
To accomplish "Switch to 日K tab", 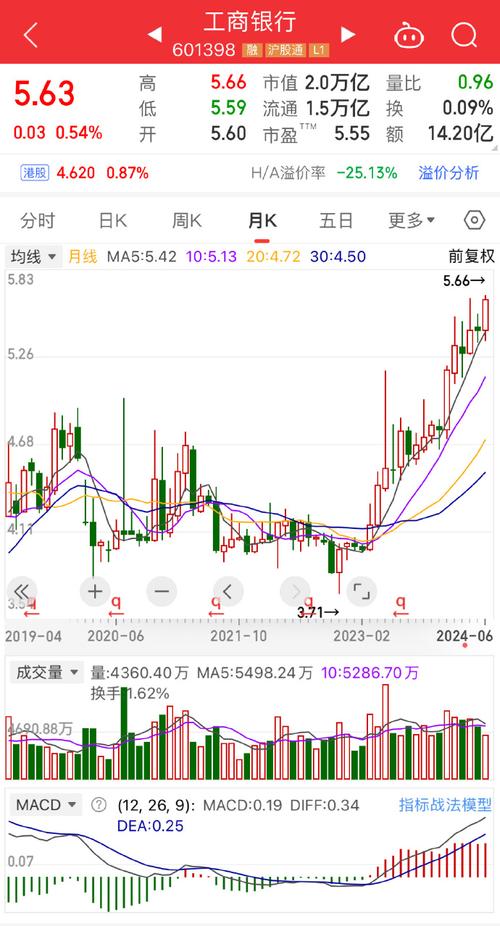I will point(112,221).
